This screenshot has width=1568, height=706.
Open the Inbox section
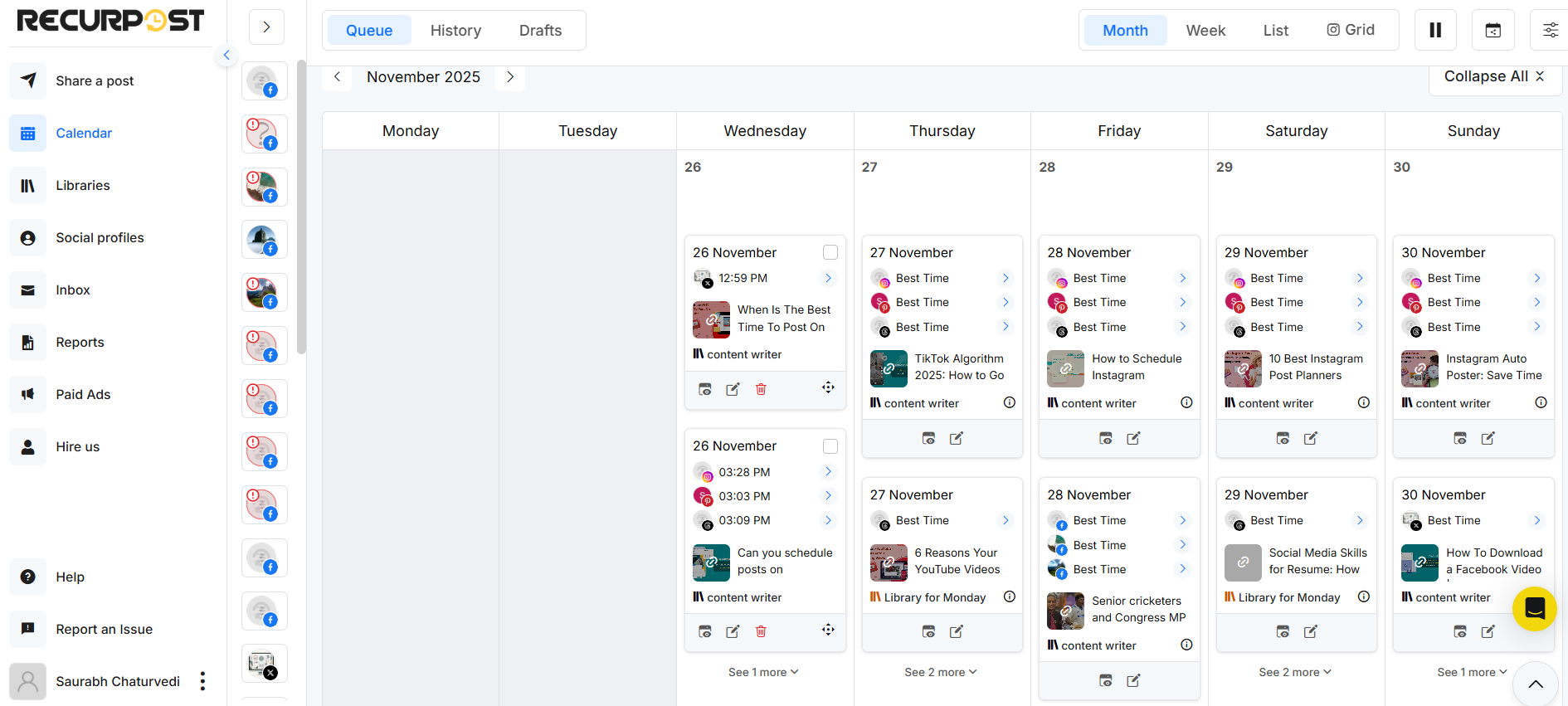pyautogui.click(x=73, y=290)
